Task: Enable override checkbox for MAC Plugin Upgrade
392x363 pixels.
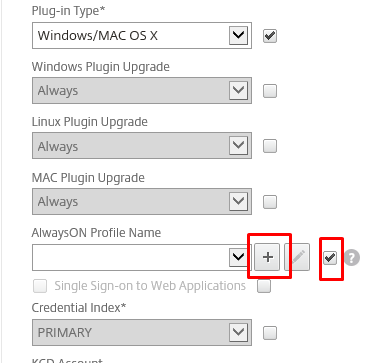Action: [270, 202]
